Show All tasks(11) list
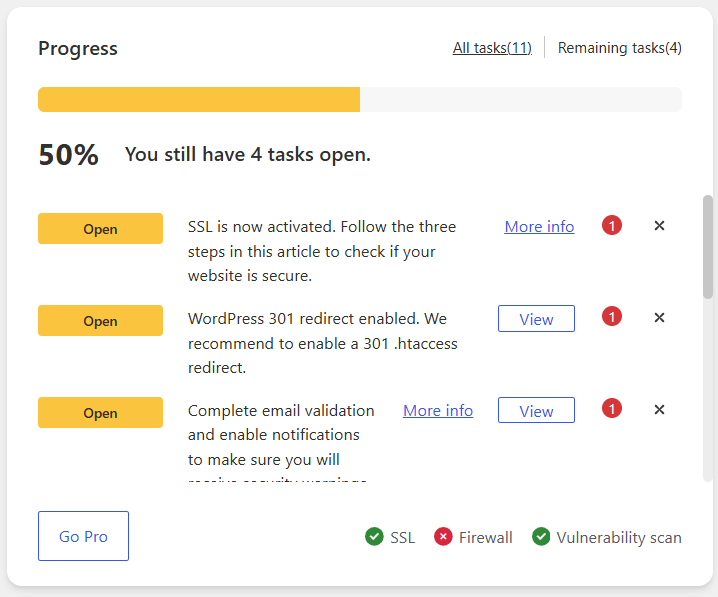The image size is (718, 597). (492, 48)
